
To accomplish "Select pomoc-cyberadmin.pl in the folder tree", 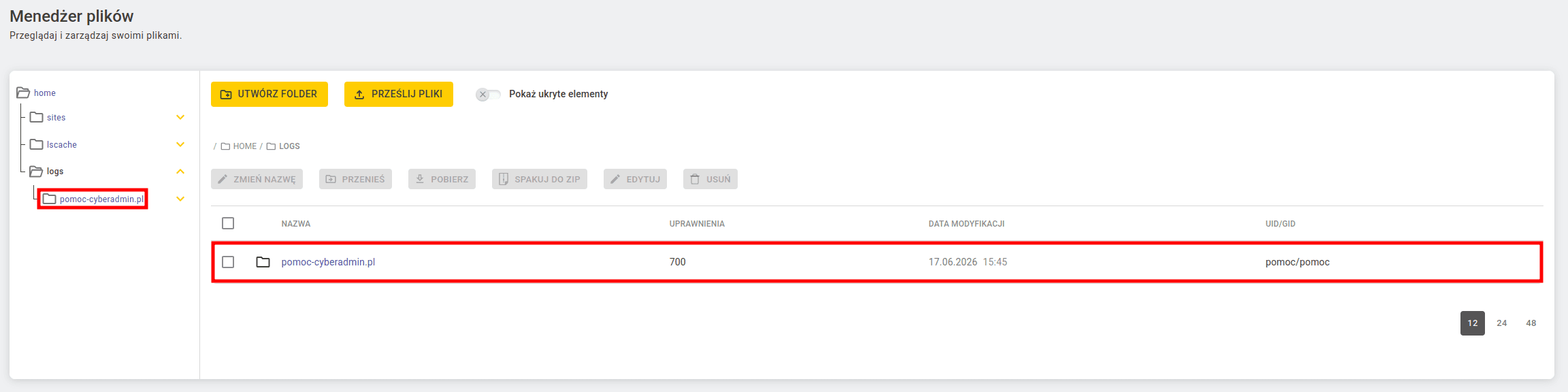I will (101, 199).
